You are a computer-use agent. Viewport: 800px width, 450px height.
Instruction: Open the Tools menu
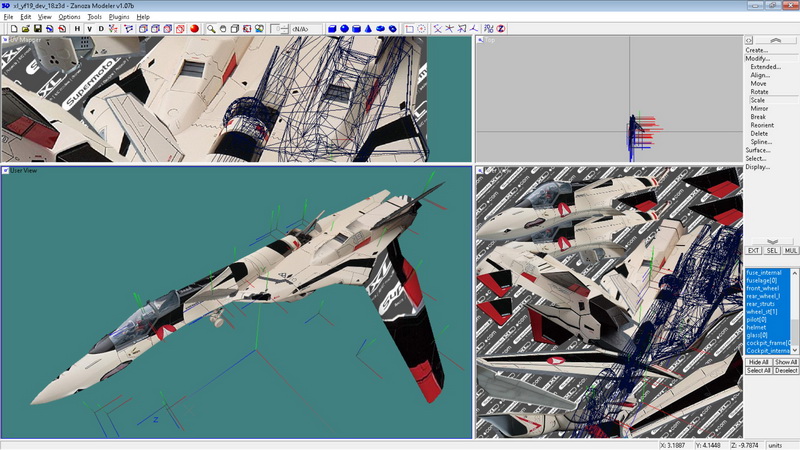tap(94, 17)
